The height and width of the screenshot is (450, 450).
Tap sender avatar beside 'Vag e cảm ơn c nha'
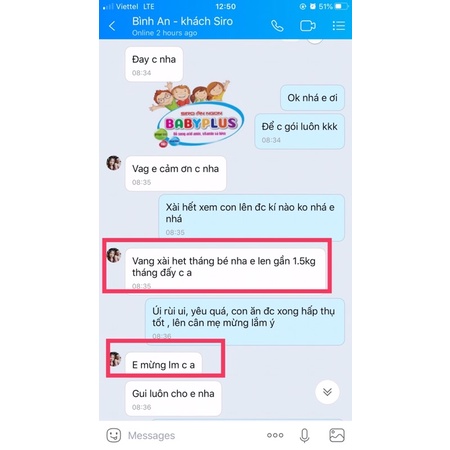[x=113, y=163]
